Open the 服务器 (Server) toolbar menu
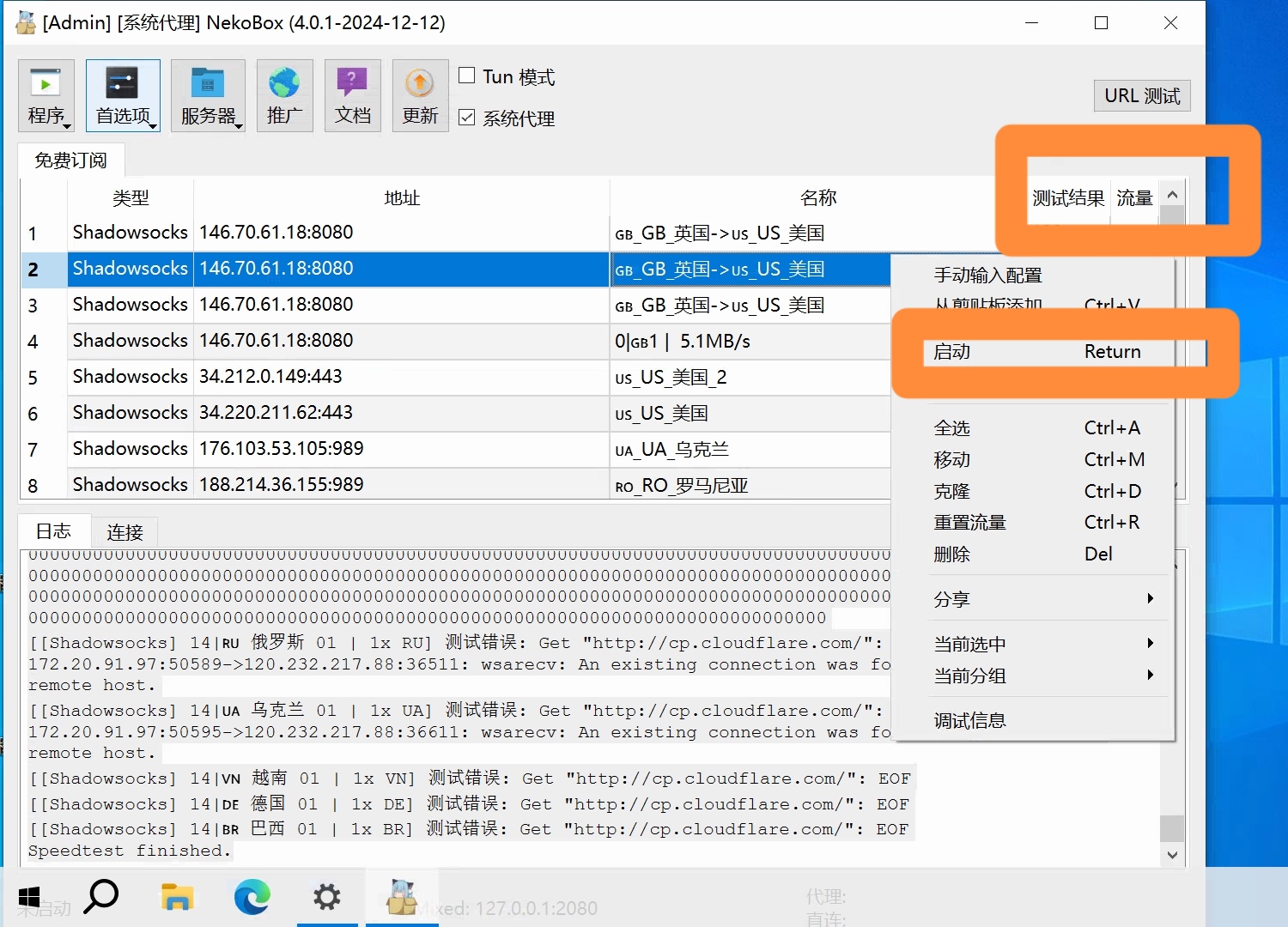 (x=208, y=95)
